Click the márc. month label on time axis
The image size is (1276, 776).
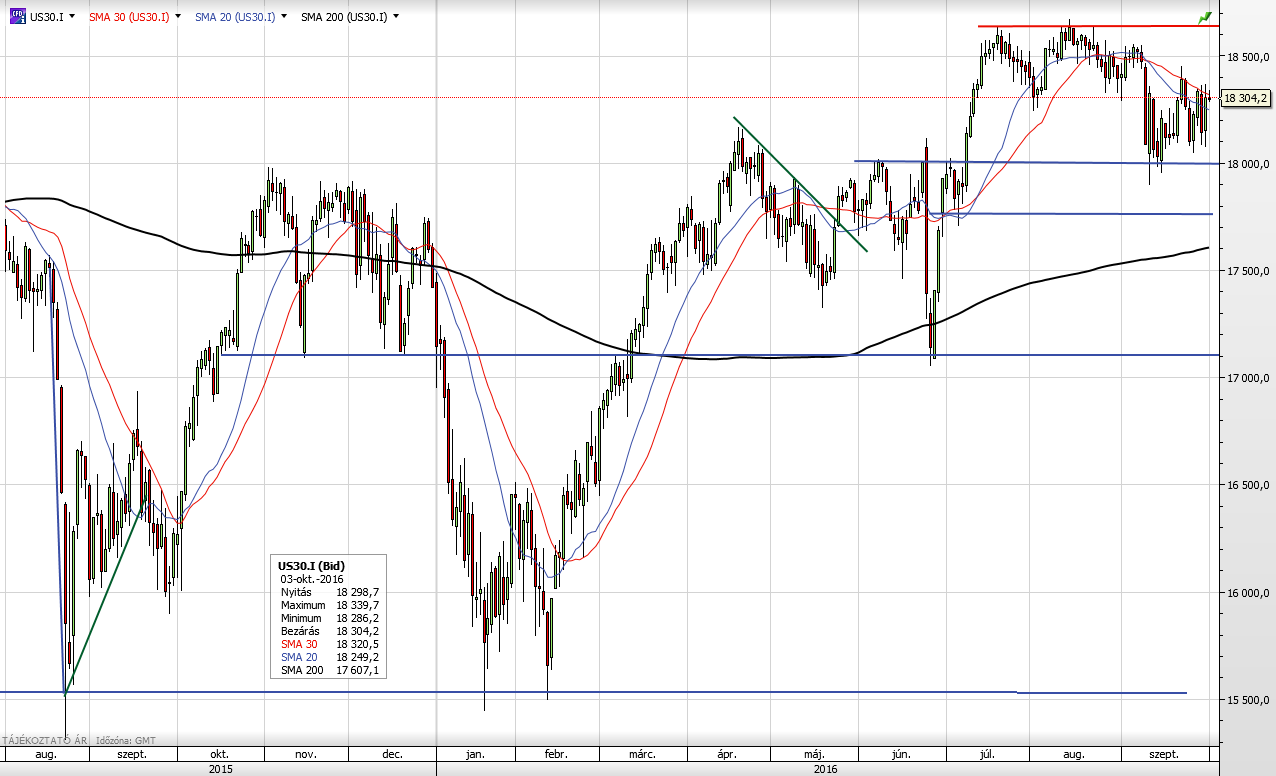pyautogui.click(x=640, y=753)
